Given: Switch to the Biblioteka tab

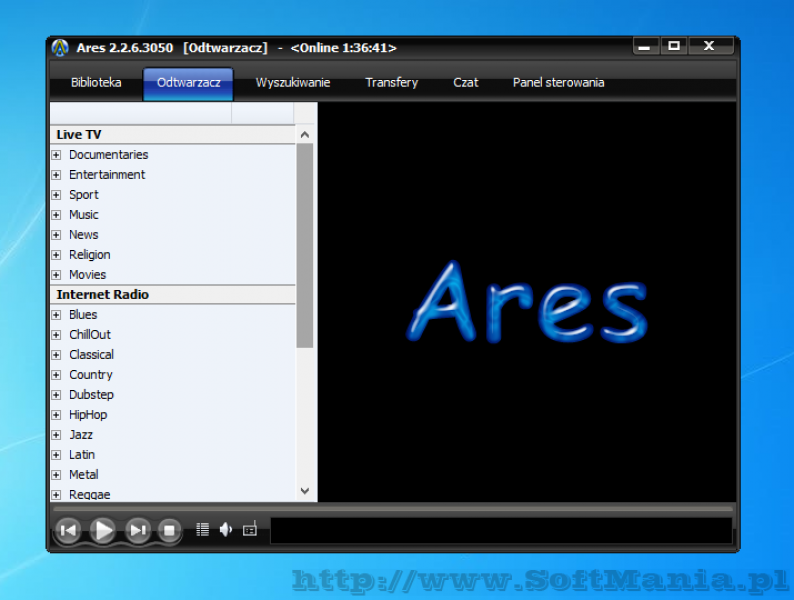Looking at the screenshot, I should pos(96,83).
